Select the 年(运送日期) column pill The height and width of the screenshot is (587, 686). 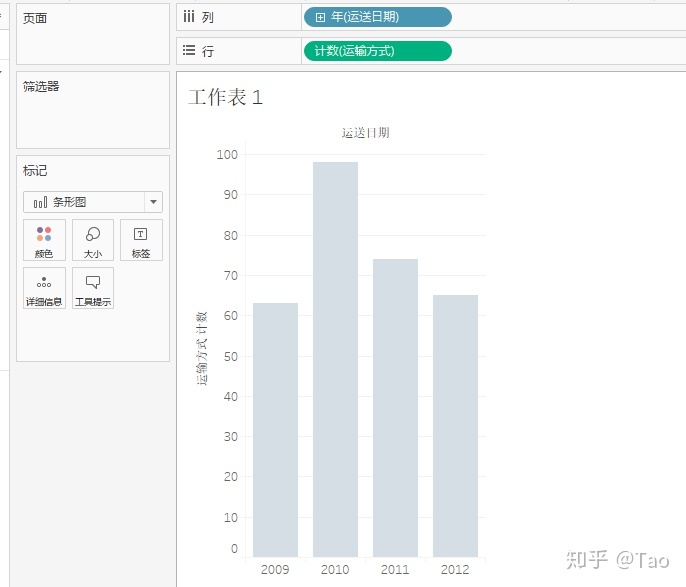378,17
